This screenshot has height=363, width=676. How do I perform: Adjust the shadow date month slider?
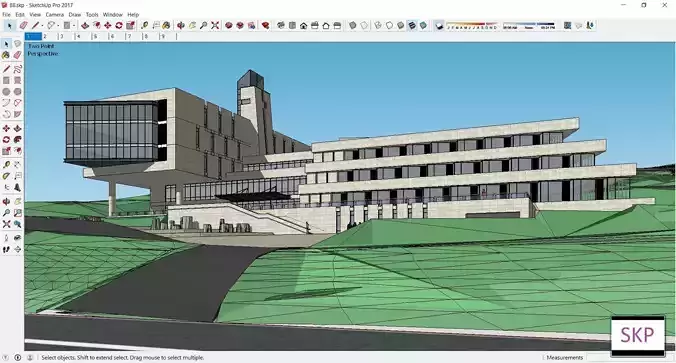pyautogui.click(x=472, y=25)
